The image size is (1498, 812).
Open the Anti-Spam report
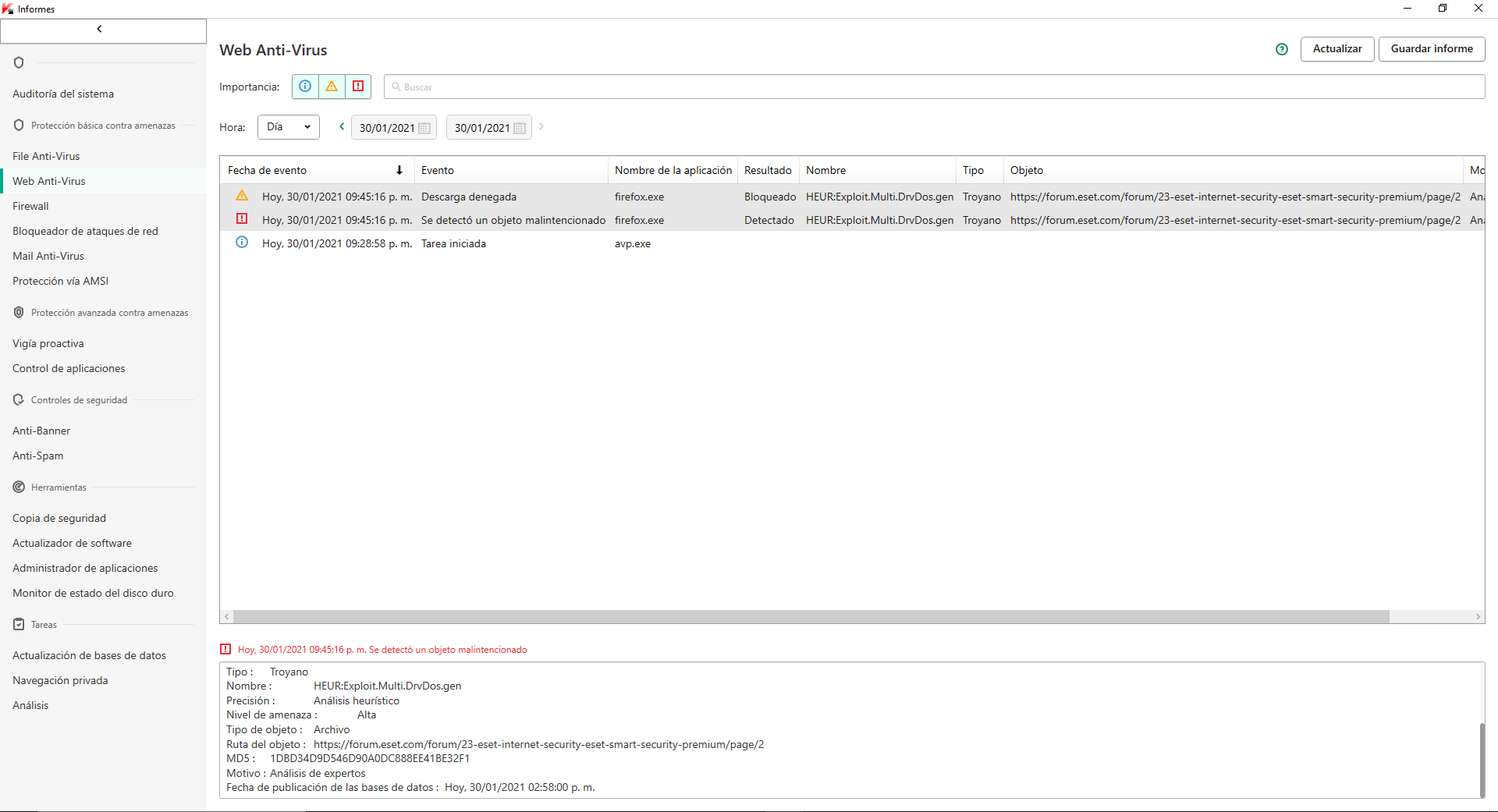(38, 456)
